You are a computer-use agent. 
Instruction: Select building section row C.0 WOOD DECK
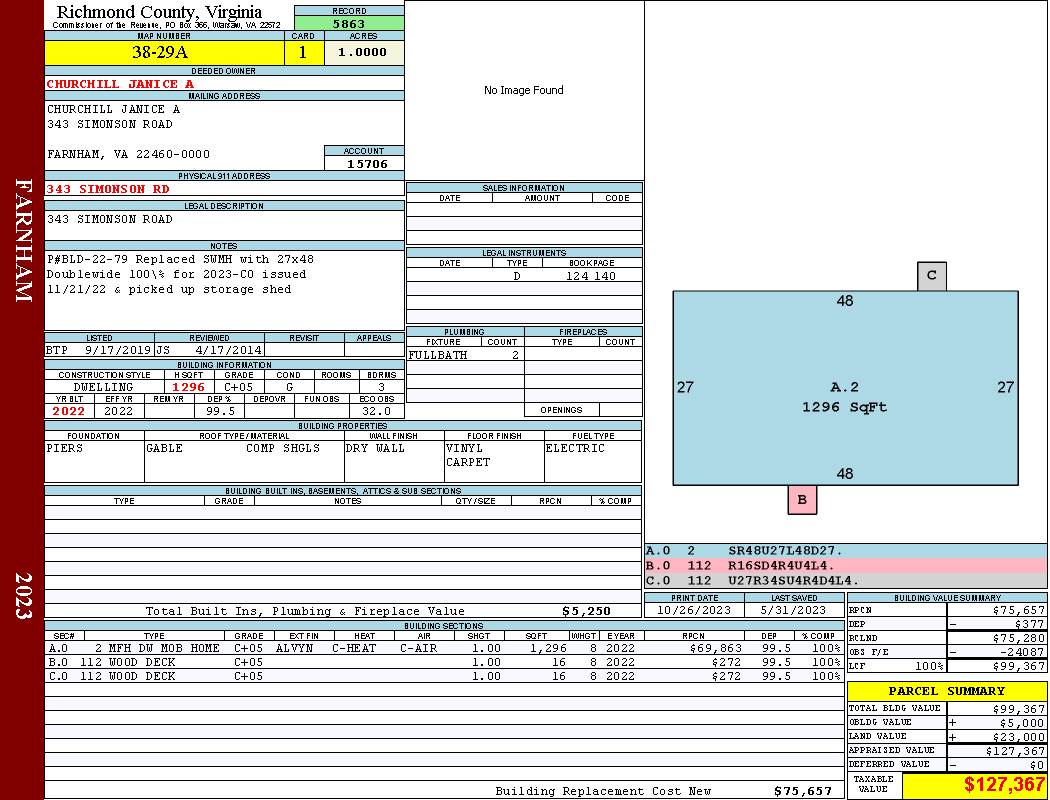click(x=443, y=676)
